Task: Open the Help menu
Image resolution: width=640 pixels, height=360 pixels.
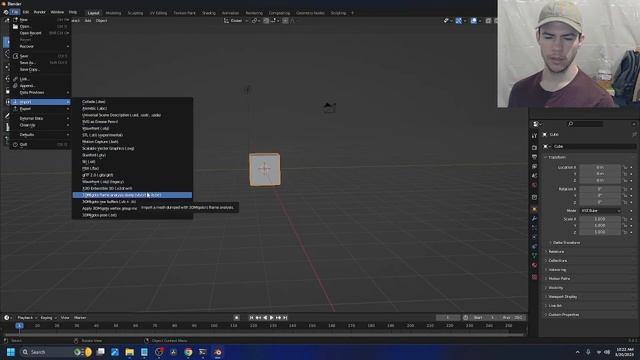Action: tap(73, 12)
